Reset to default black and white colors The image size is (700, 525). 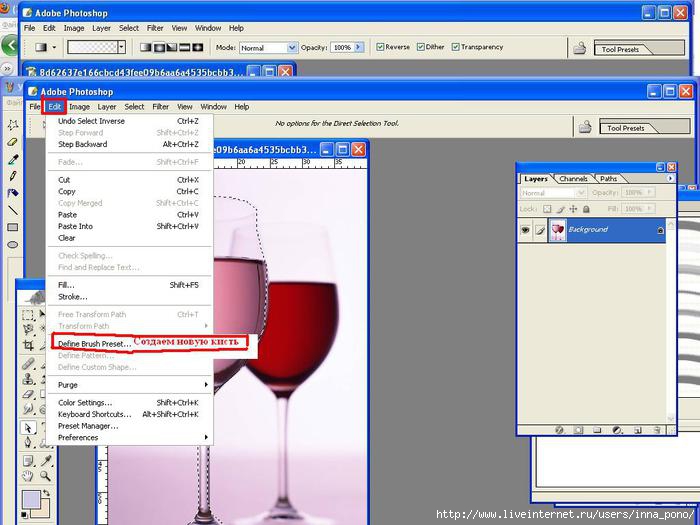(x=25, y=516)
